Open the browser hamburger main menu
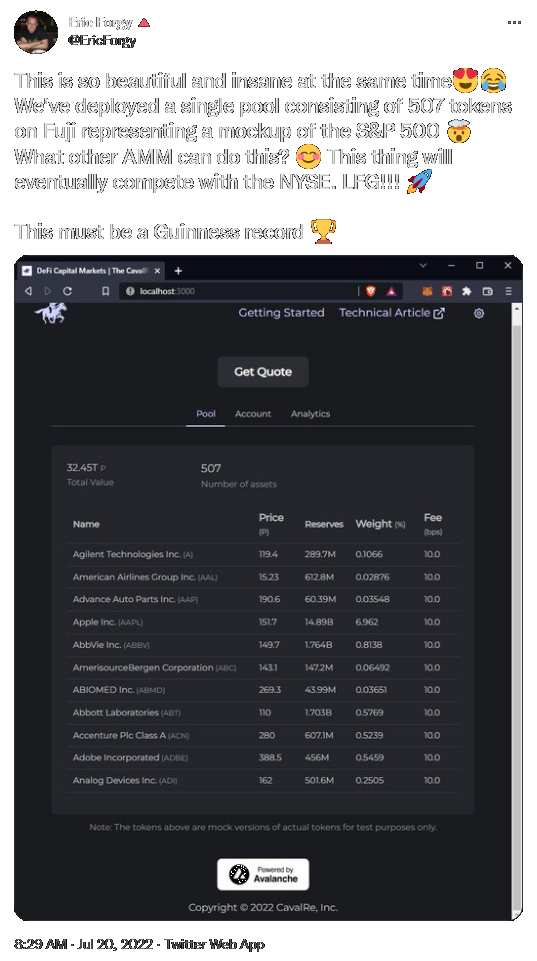Screen dimensions: 537x961 (508, 291)
